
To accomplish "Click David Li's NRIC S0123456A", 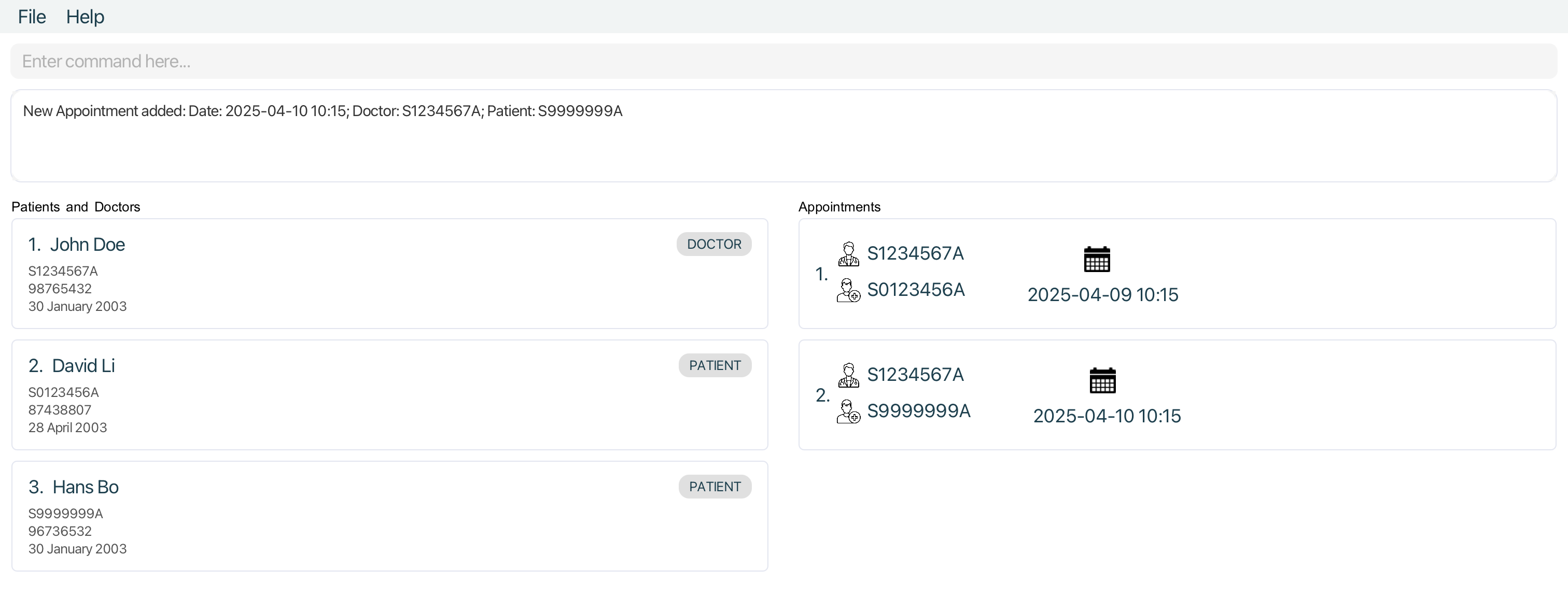I will coord(63,392).
